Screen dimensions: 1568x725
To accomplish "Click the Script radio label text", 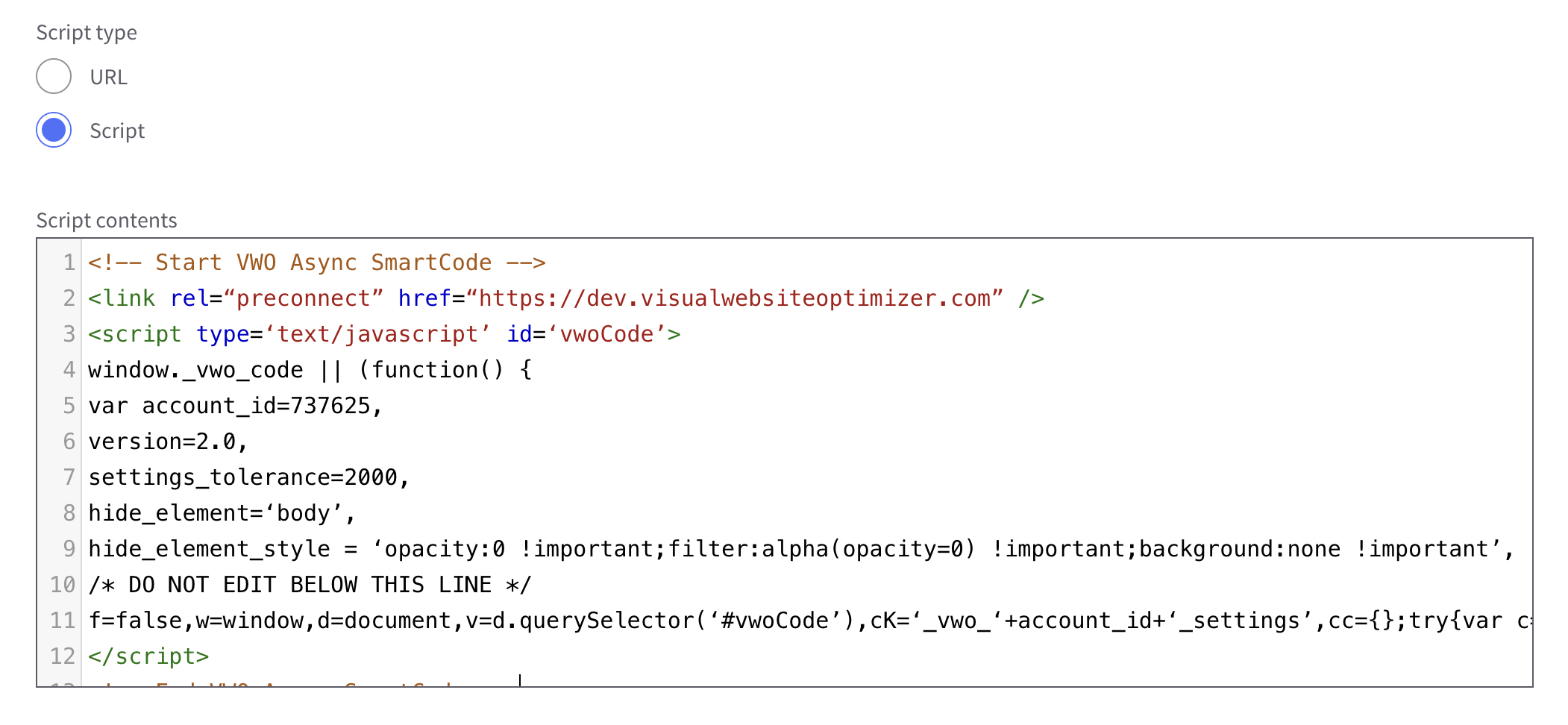I will click(117, 131).
